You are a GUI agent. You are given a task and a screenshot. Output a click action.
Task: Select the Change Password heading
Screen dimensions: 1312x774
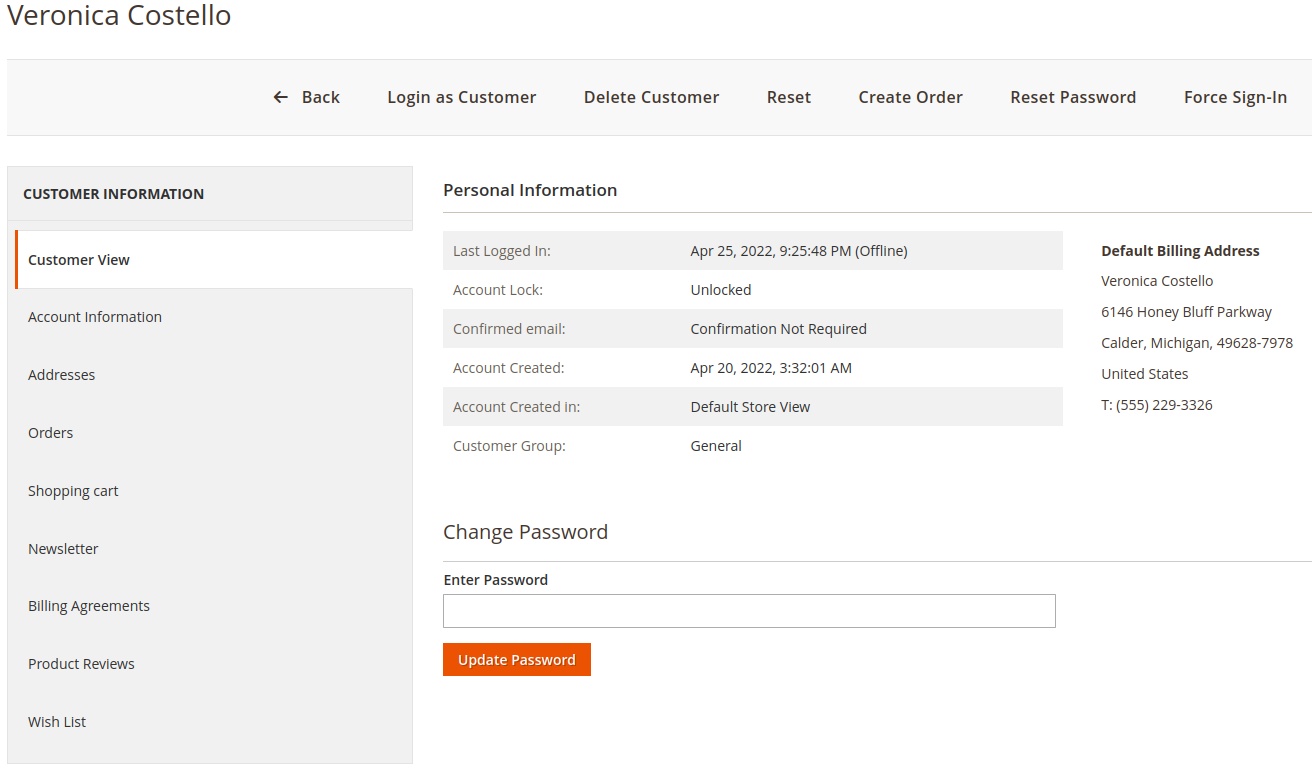pyautogui.click(x=525, y=532)
